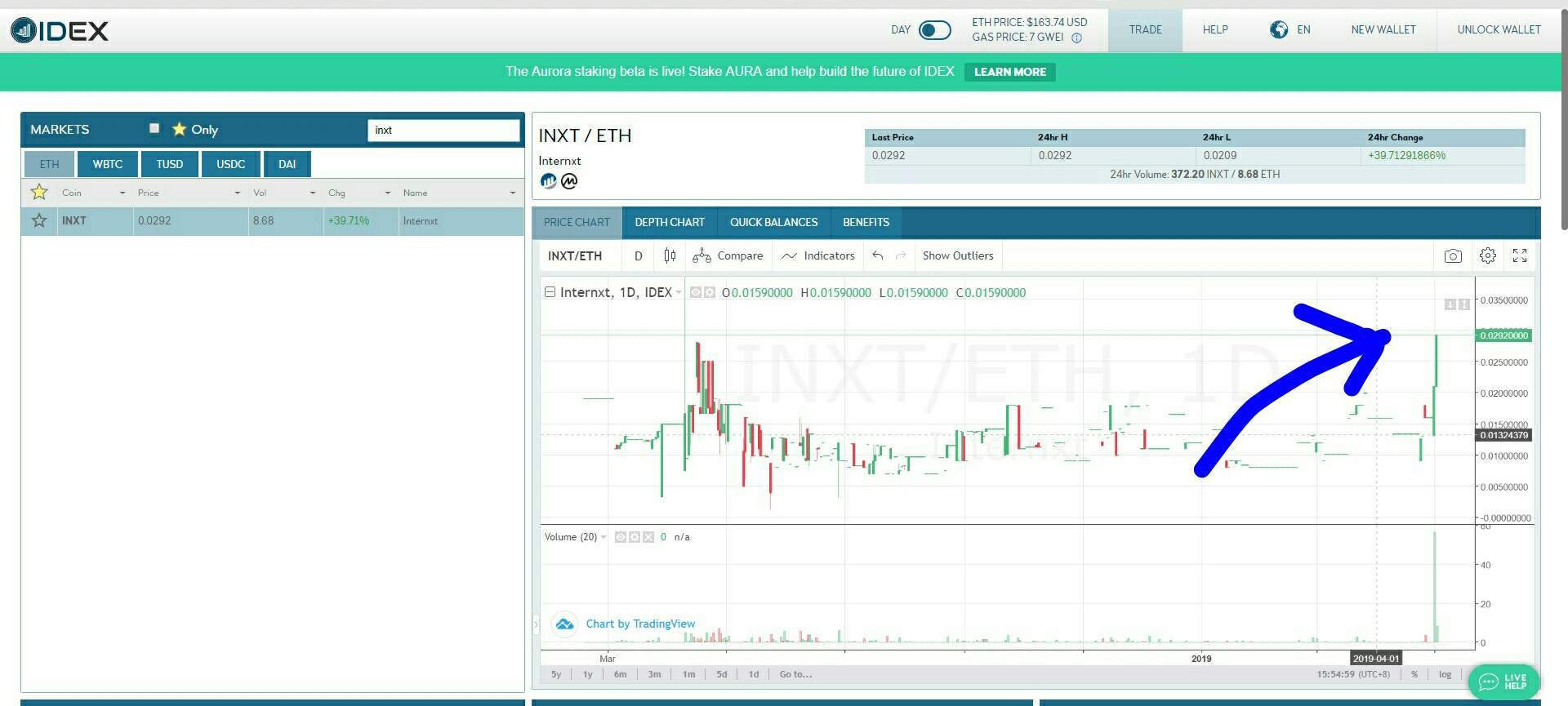
Task: Open the D interval selector
Action: tap(639, 256)
